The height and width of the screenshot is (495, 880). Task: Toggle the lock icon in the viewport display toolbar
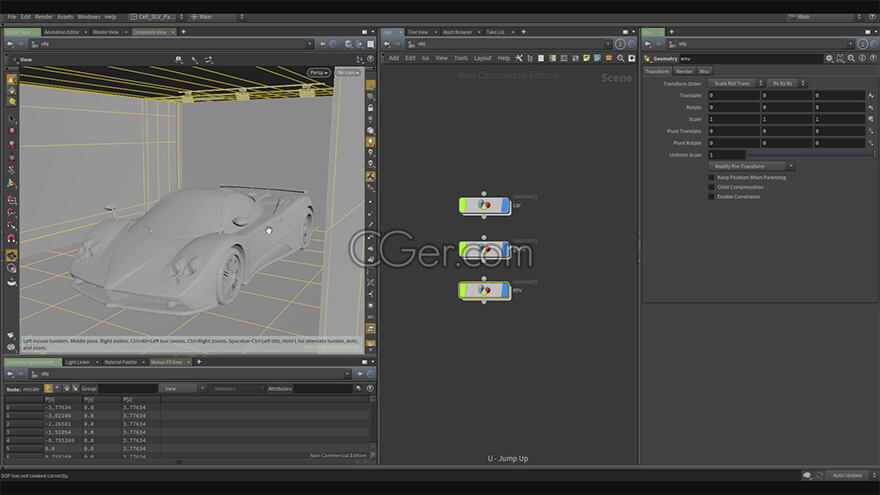point(370,108)
